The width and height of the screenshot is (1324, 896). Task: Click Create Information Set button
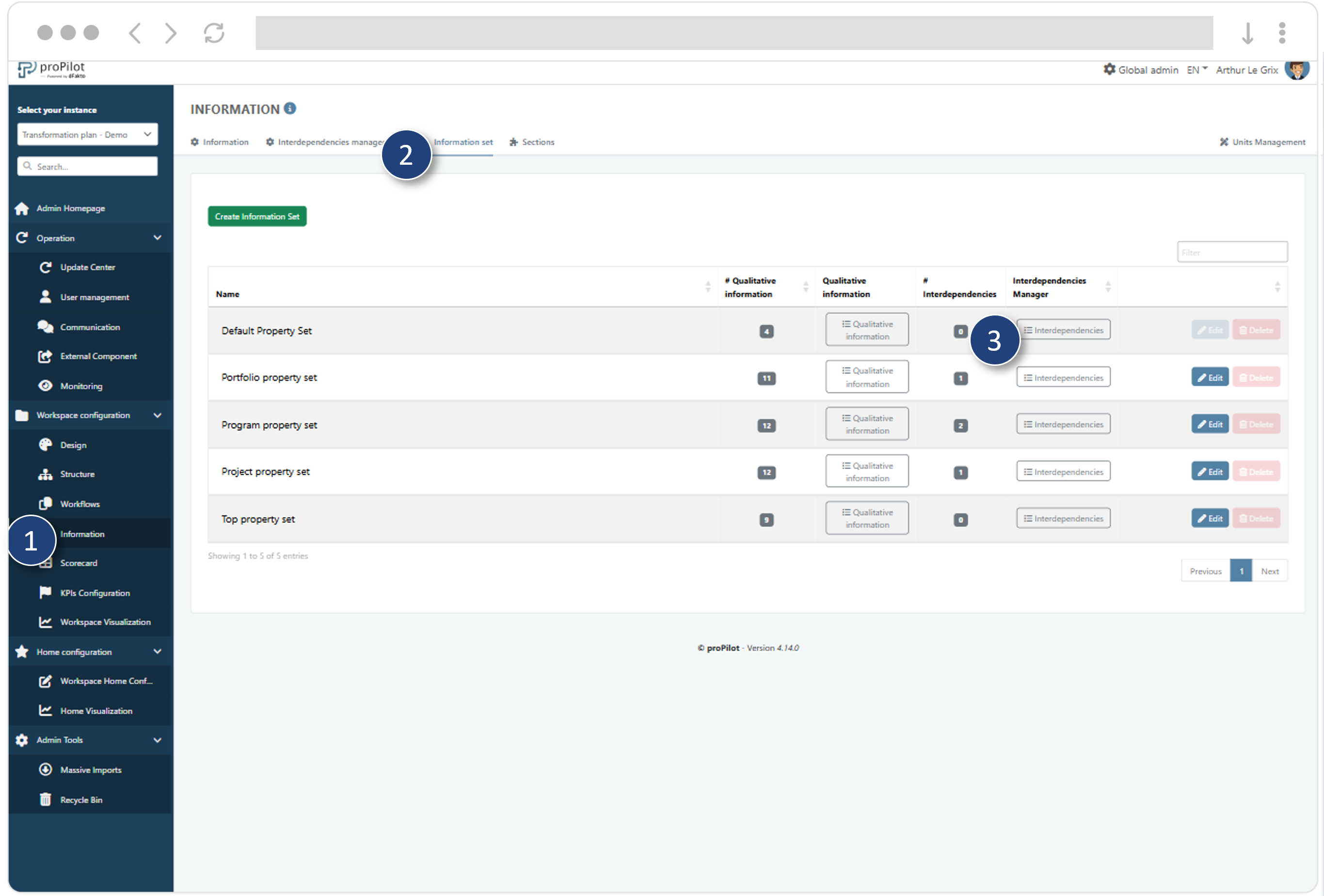click(257, 217)
